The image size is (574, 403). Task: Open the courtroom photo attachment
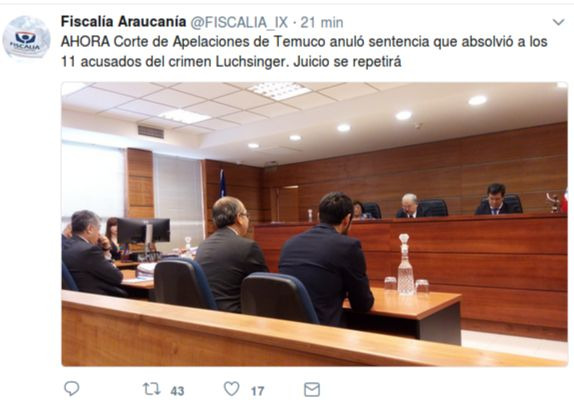(314, 224)
